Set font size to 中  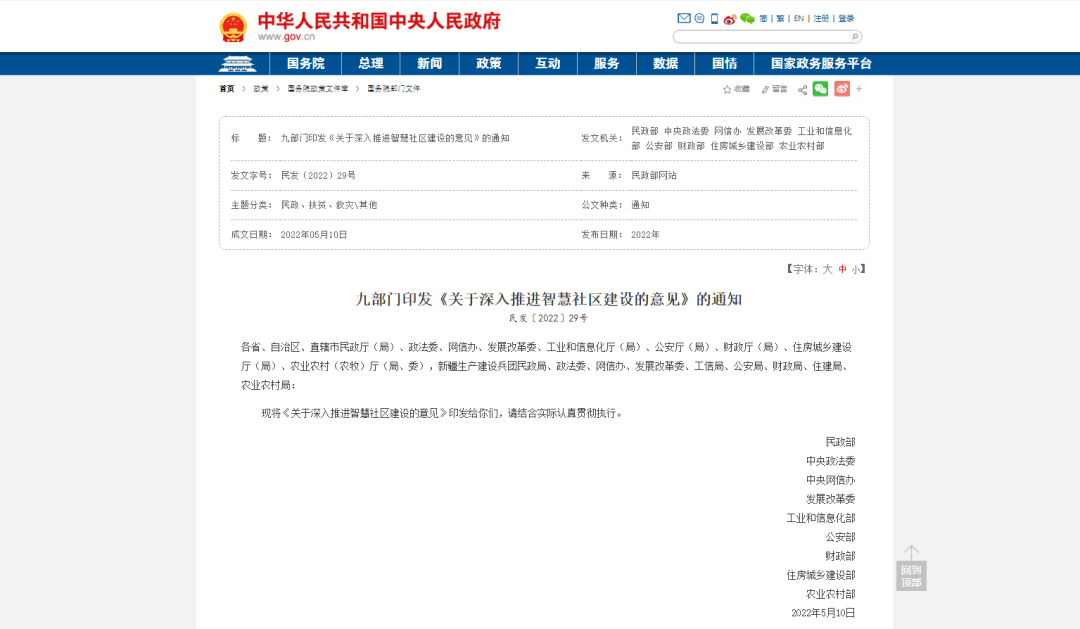(842, 269)
